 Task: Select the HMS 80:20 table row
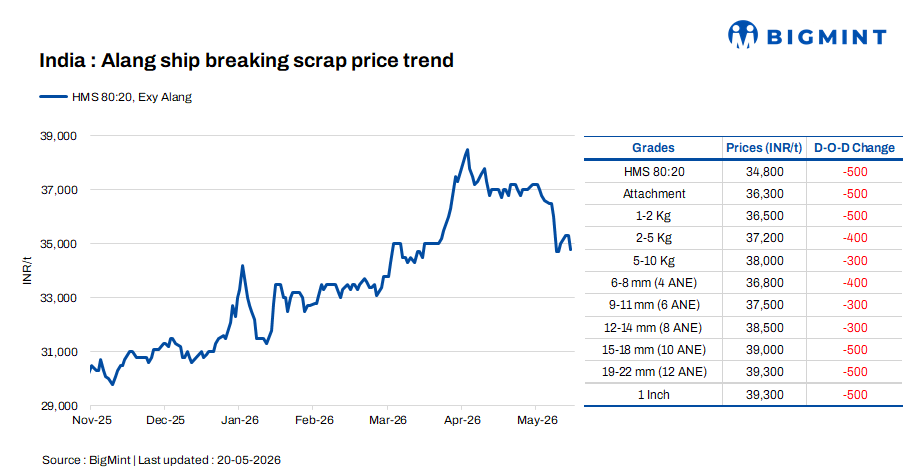click(743, 172)
